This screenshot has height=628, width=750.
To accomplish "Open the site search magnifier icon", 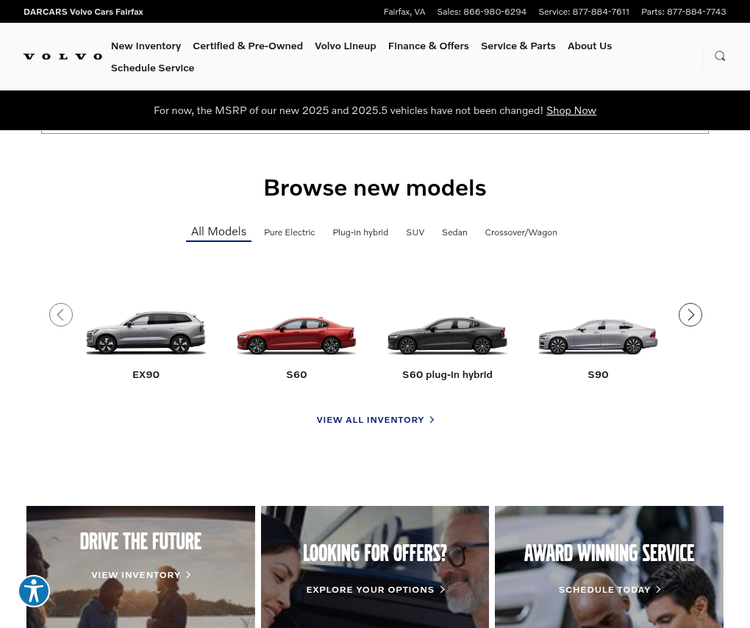I will [x=720, y=56].
